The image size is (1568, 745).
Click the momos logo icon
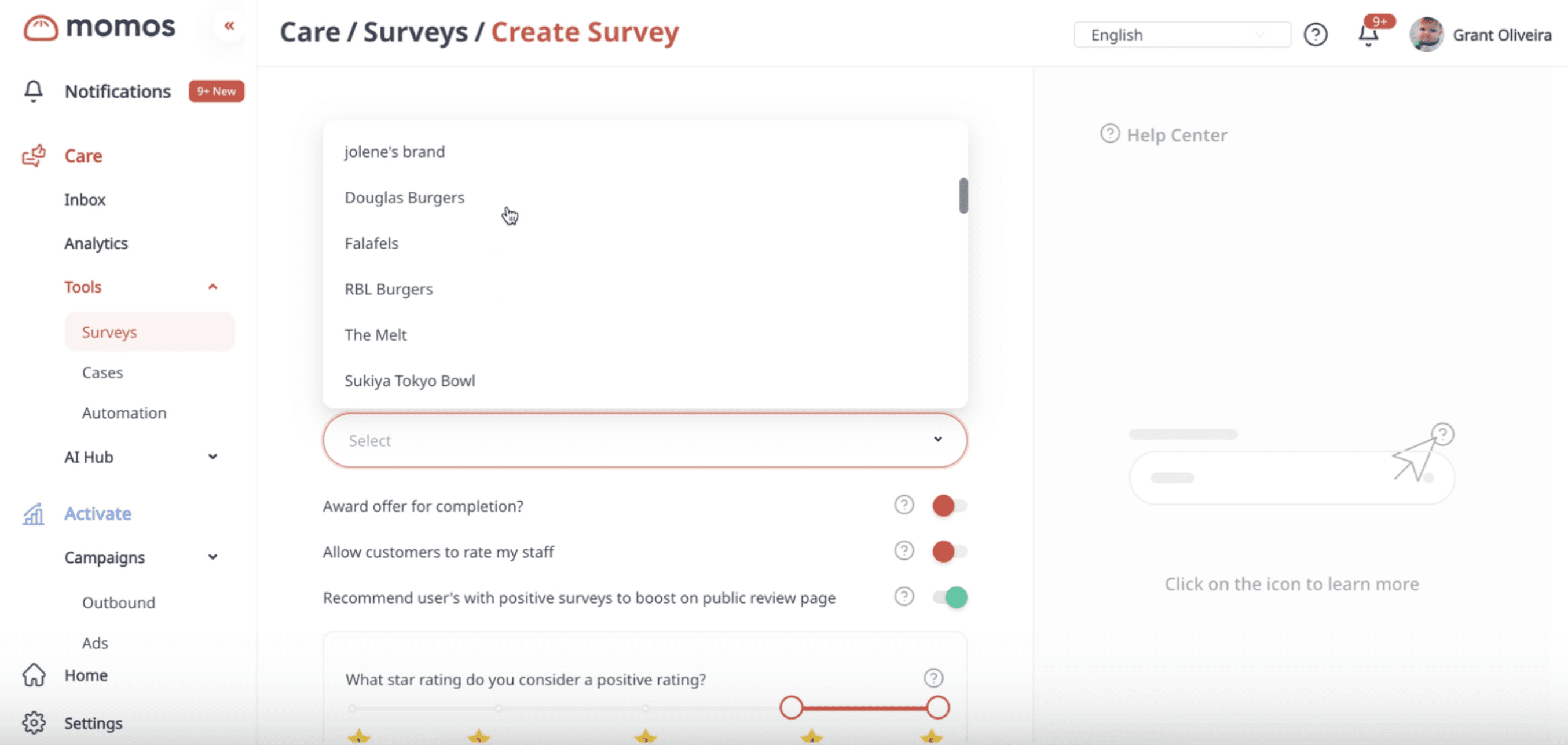tap(41, 28)
